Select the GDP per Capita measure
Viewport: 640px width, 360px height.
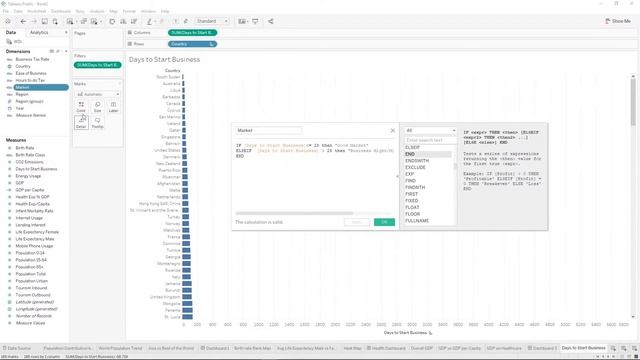[x=30, y=190]
